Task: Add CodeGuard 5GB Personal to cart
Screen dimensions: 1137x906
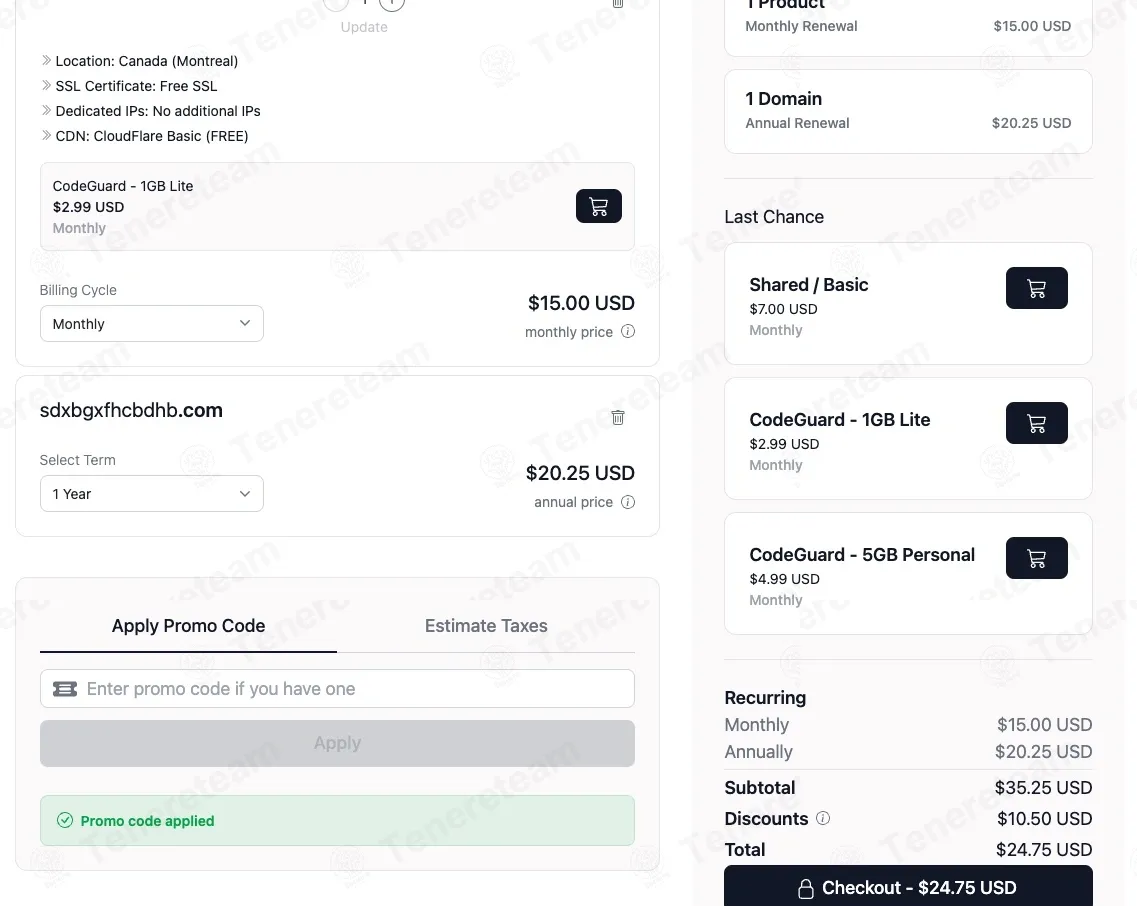Action: 1036,558
